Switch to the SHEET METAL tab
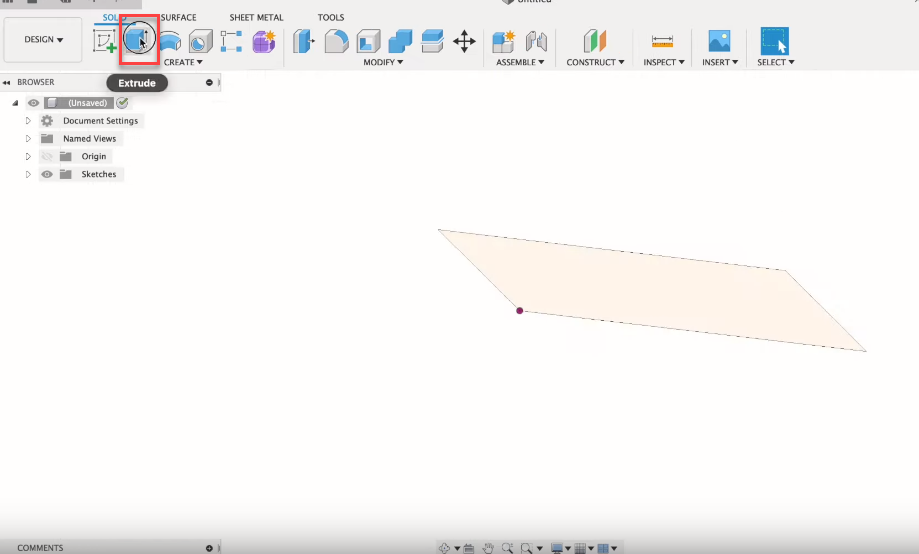 pos(256,18)
